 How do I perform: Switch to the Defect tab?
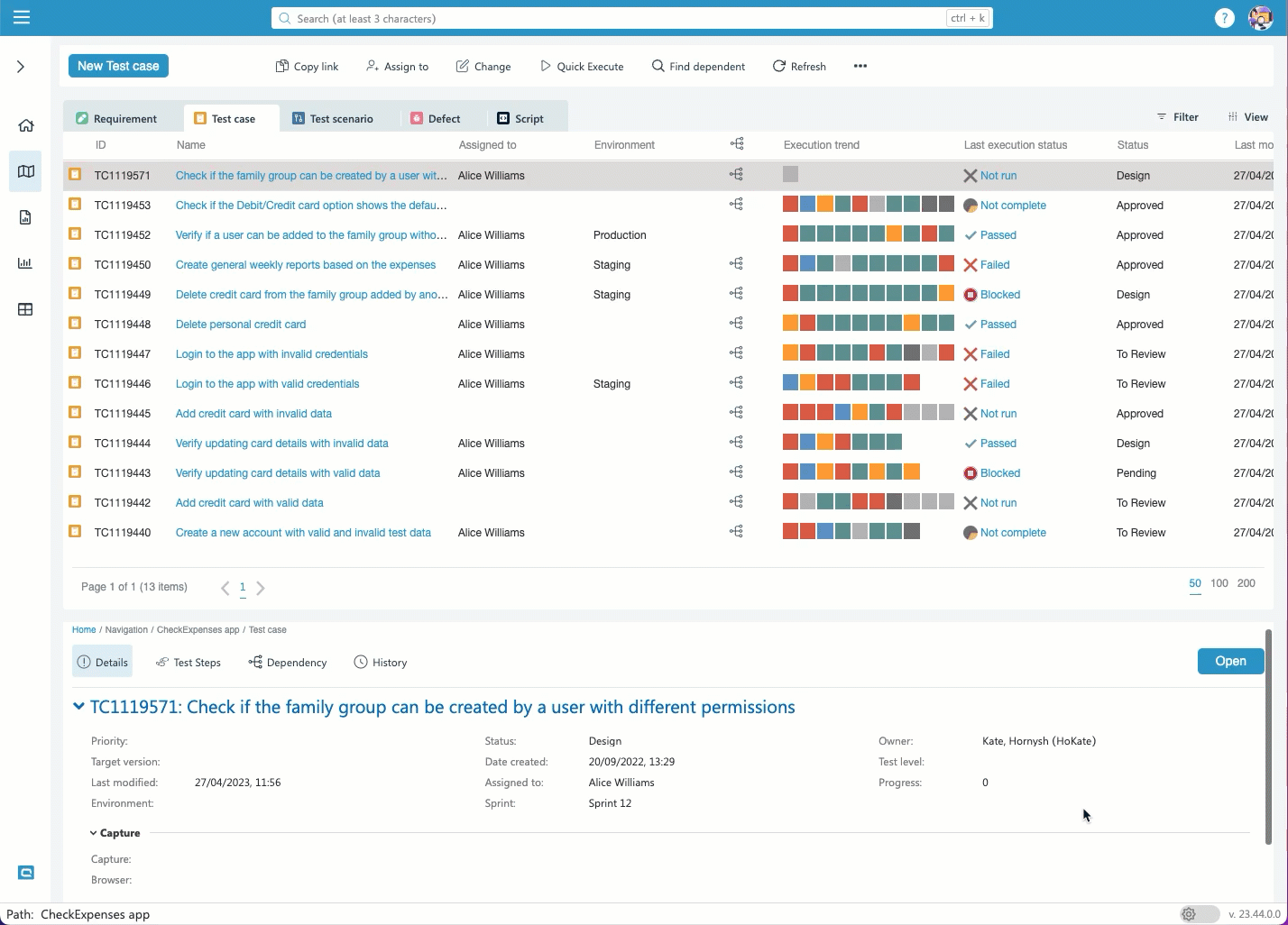click(x=436, y=118)
